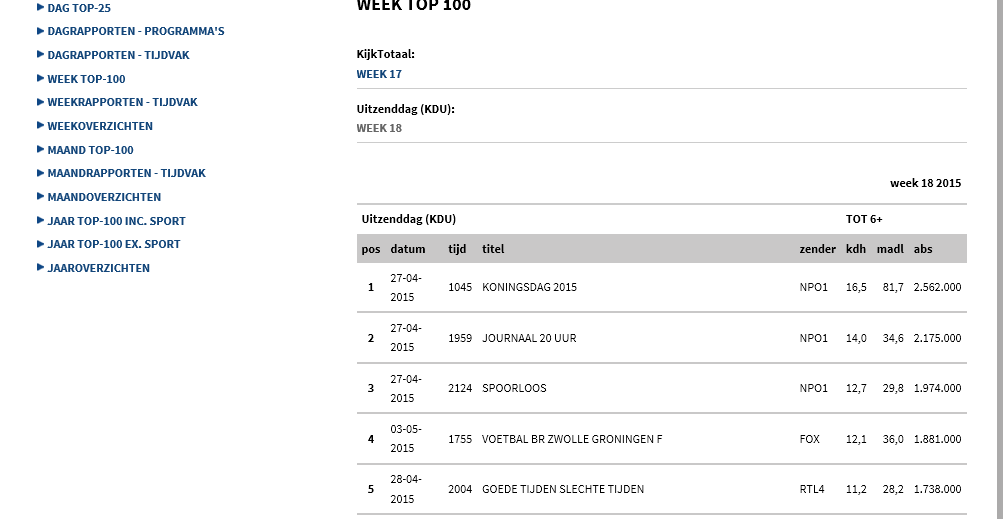Click arrow icon beside WEEK TOP-100

tap(41, 78)
